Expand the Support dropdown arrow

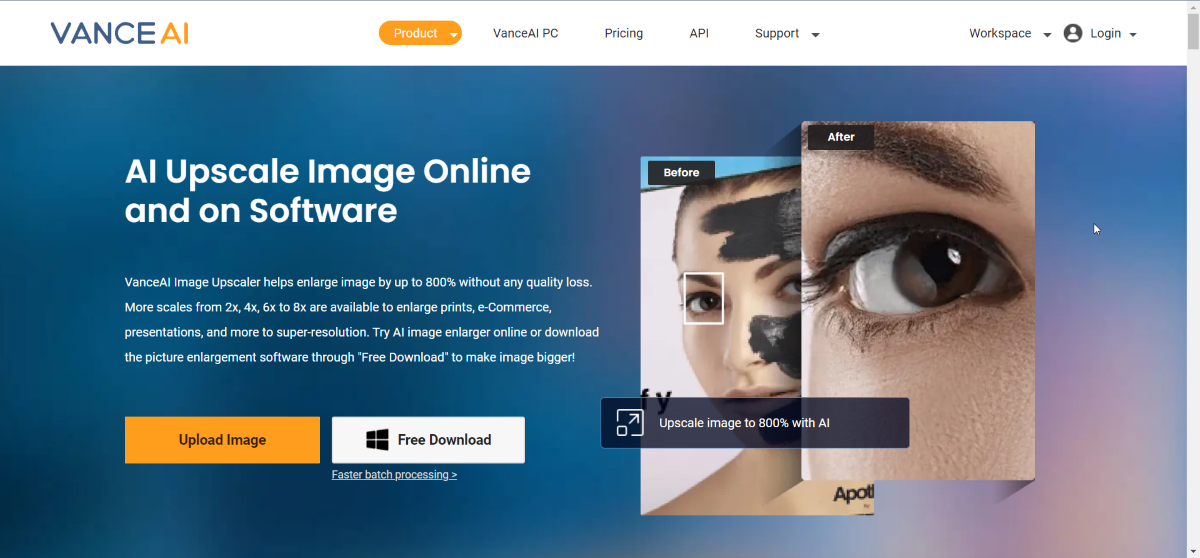pos(815,35)
